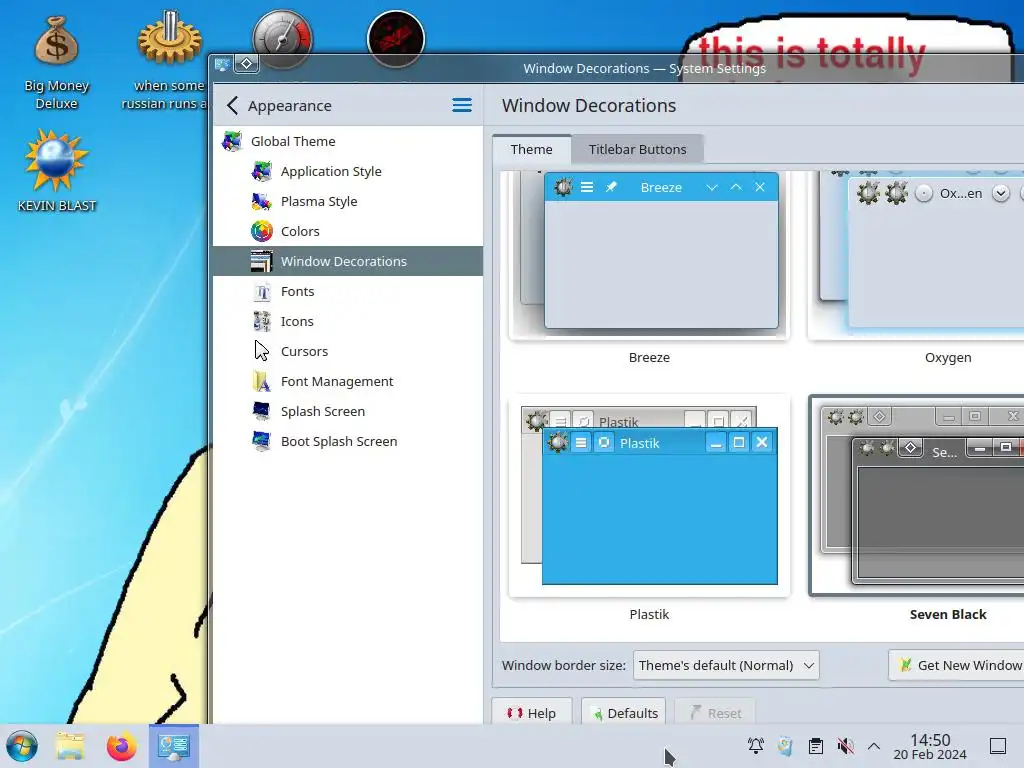
Task: Click the Plasma Style icon
Action: [x=262, y=201]
